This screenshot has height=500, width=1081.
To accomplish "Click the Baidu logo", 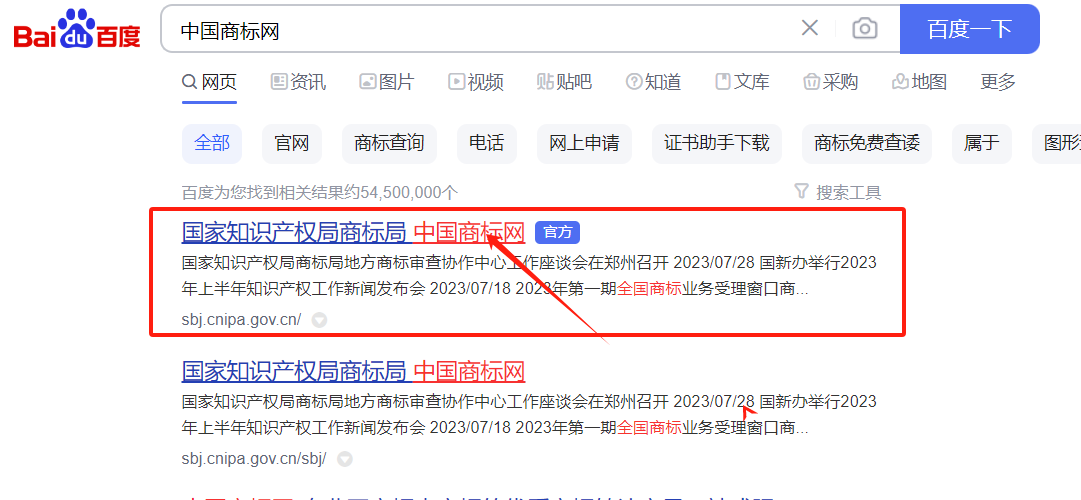I will (77, 30).
